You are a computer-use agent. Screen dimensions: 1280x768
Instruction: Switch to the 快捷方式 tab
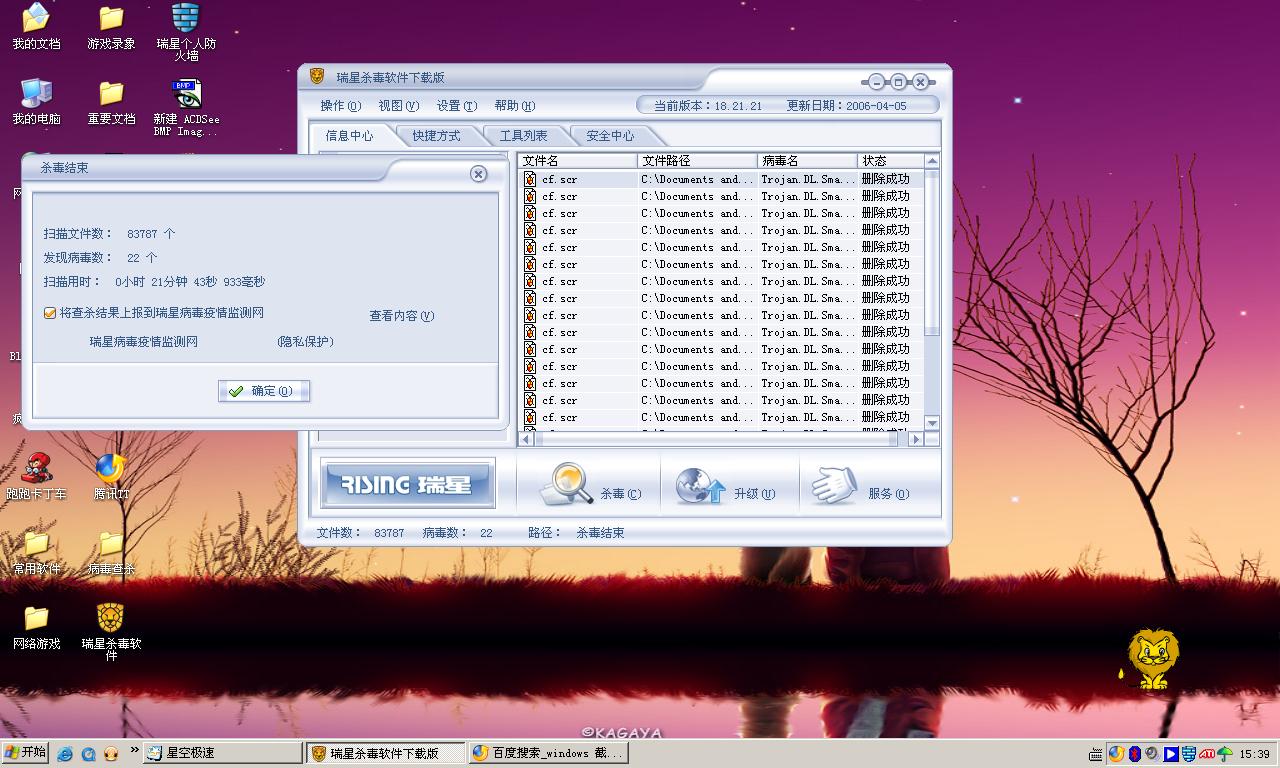[x=437, y=135]
